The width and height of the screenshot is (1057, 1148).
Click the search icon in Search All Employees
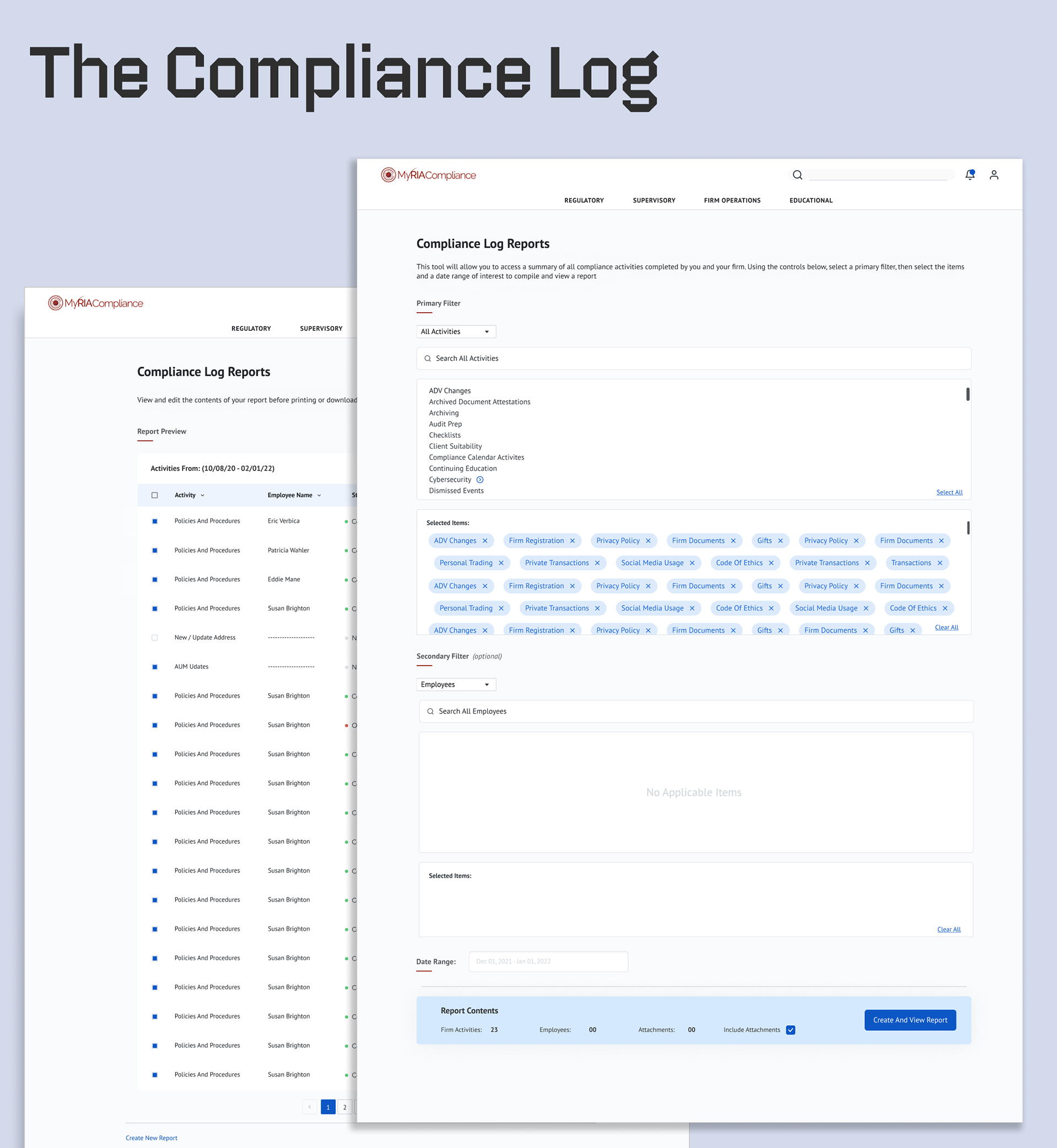(430, 711)
